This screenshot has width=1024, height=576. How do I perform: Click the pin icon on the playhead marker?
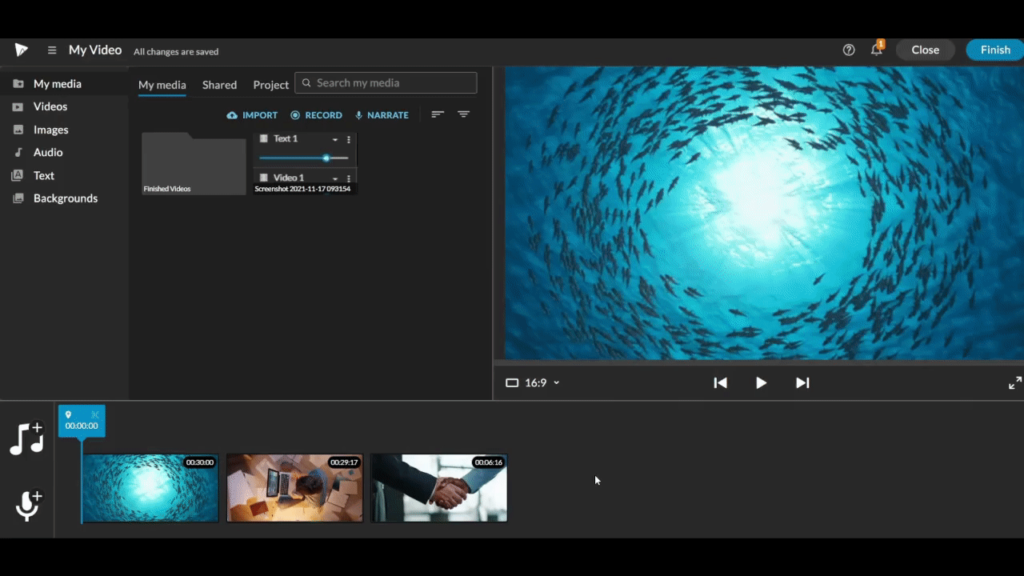[68, 415]
